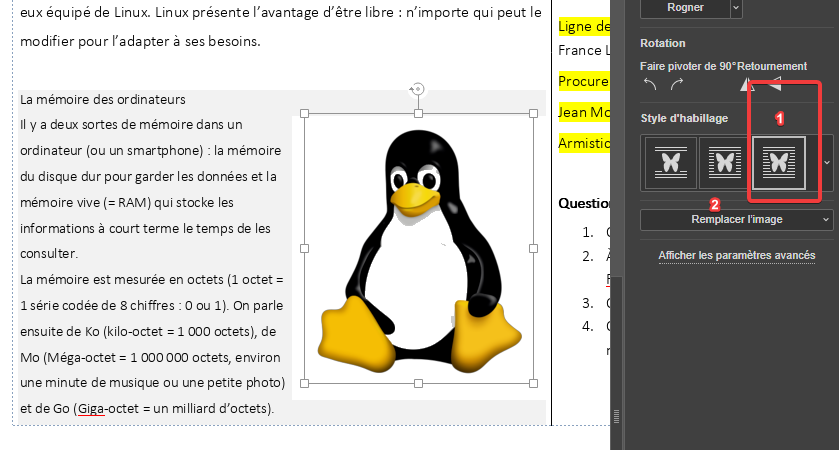Click the text 'du disque dur pour garder les données'
839x450 pixels.
(134, 177)
